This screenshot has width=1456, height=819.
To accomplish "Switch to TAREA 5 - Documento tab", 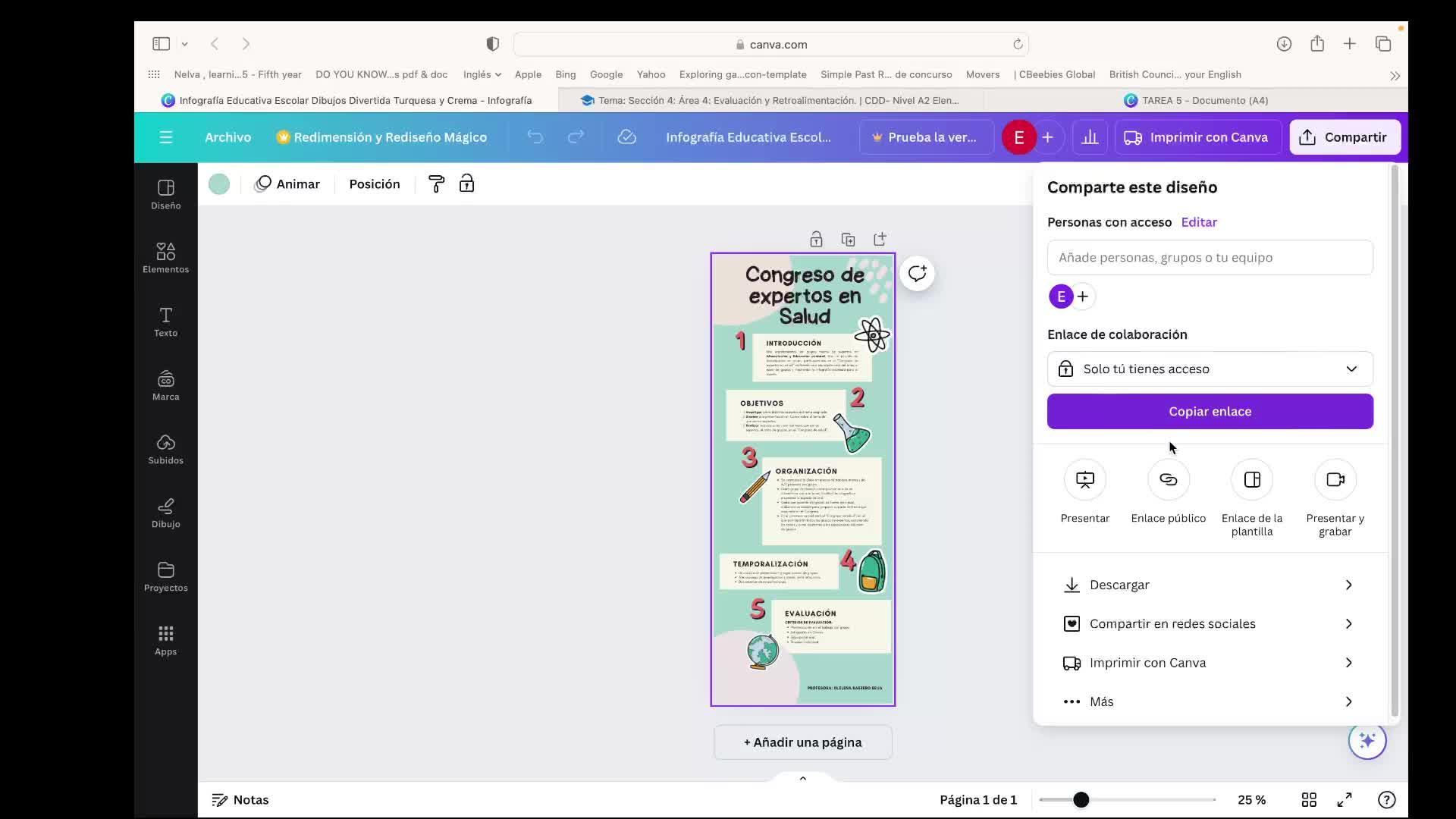I will (1196, 100).
